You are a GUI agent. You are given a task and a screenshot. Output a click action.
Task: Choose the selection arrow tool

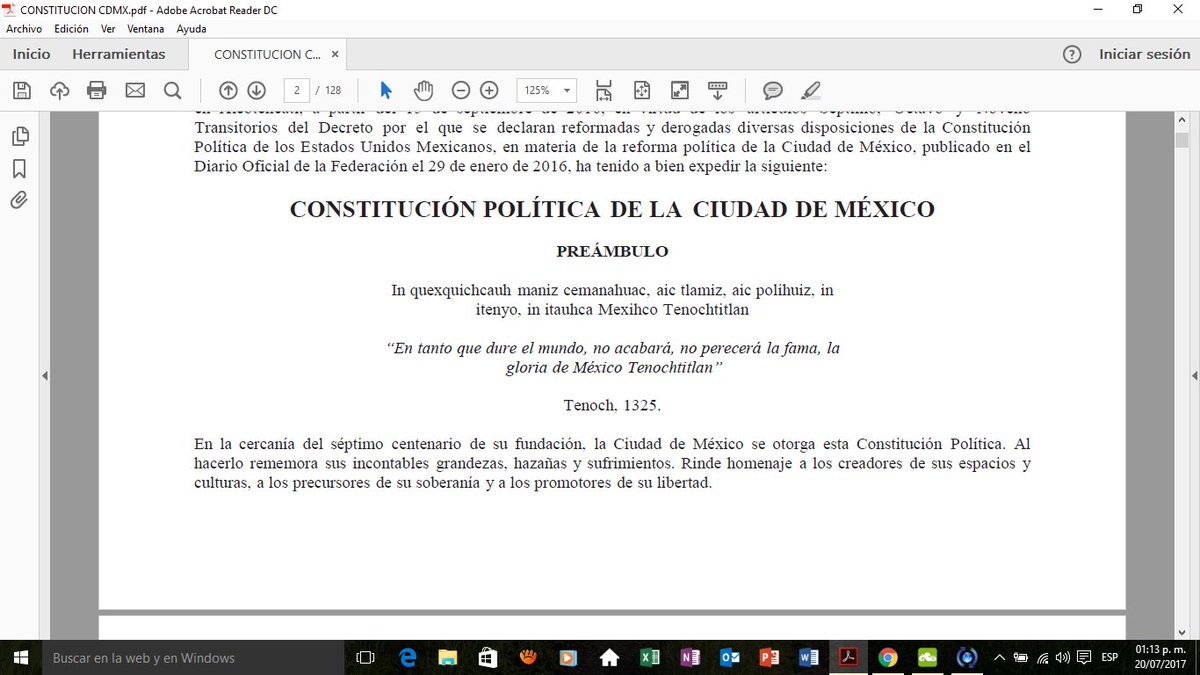tap(386, 91)
